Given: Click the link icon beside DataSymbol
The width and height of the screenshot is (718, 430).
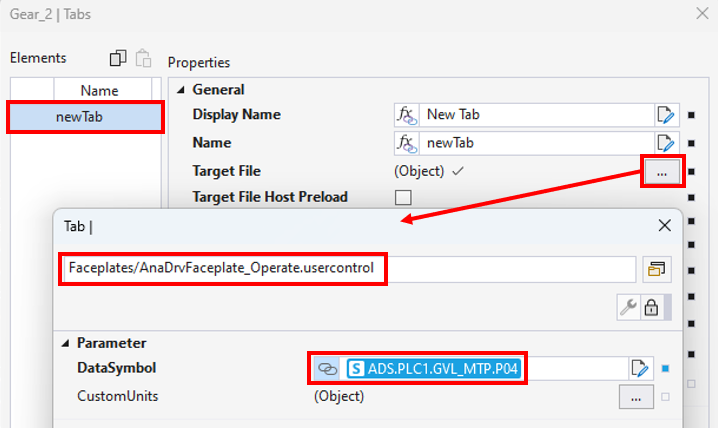Looking at the screenshot, I should click(326, 368).
